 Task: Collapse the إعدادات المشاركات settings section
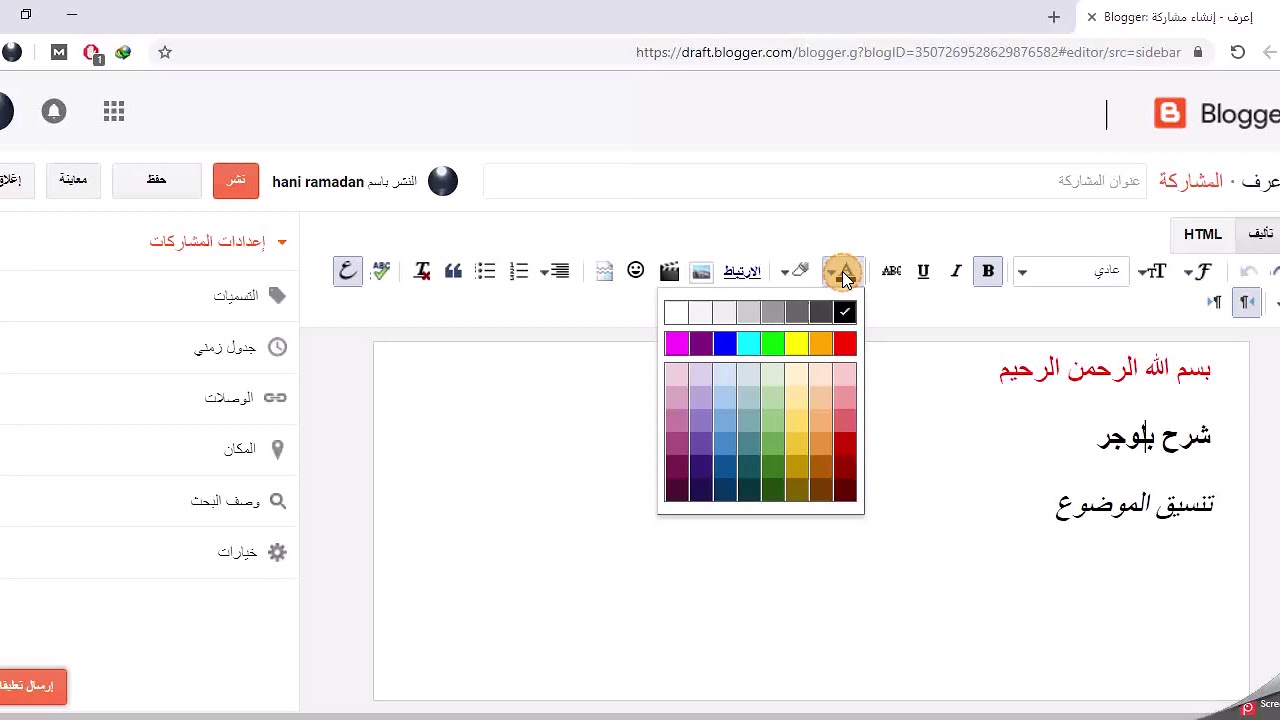point(218,242)
